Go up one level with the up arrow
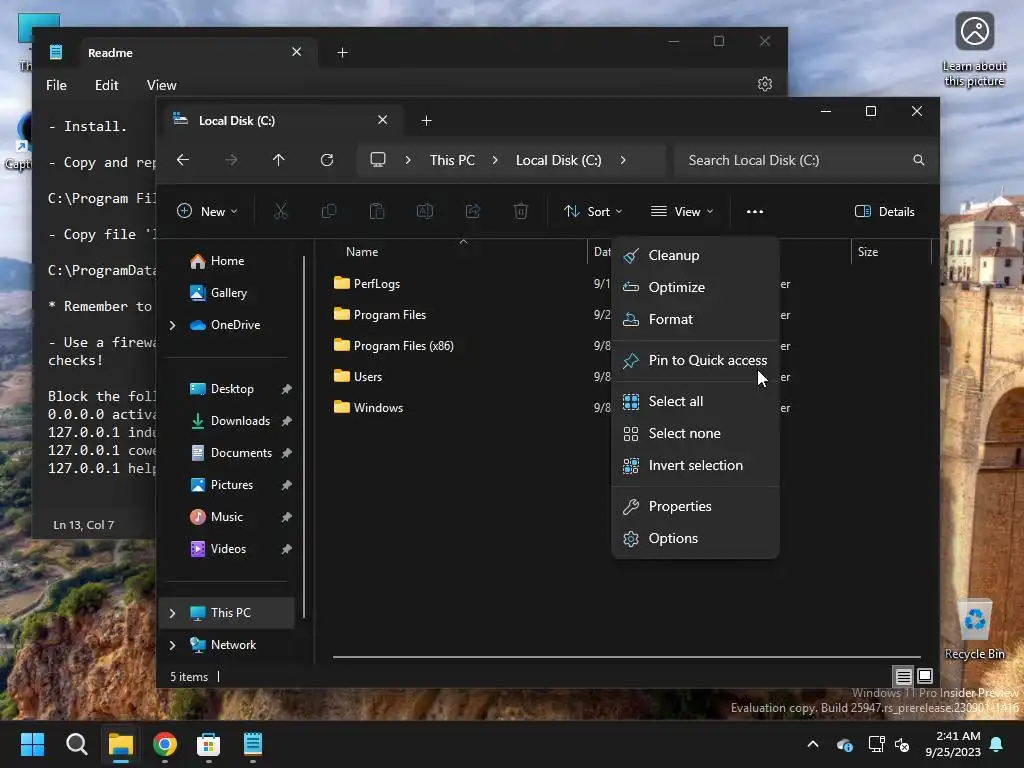The width and height of the screenshot is (1024, 768). (x=279, y=160)
